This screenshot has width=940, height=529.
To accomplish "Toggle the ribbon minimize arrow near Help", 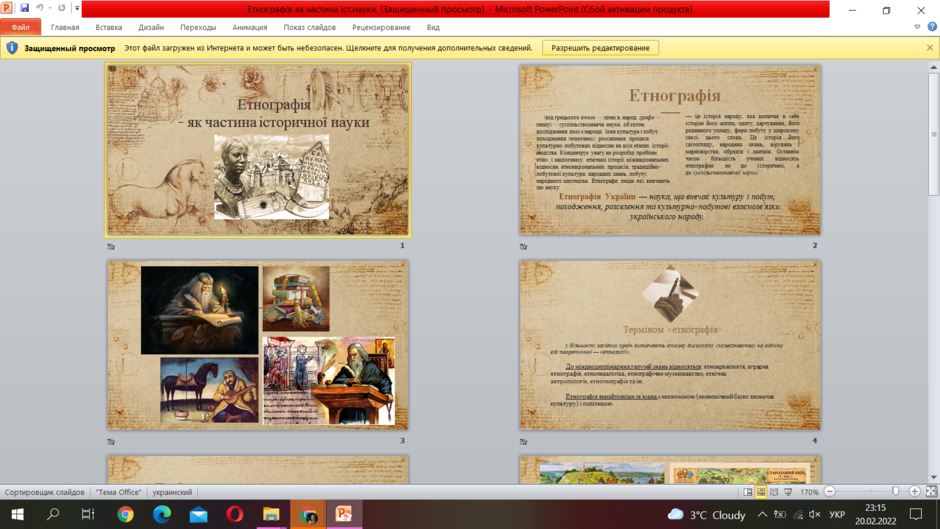I will (x=917, y=27).
